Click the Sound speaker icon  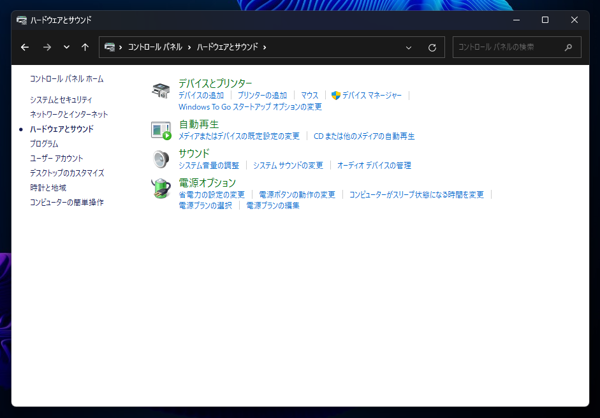click(161, 159)
